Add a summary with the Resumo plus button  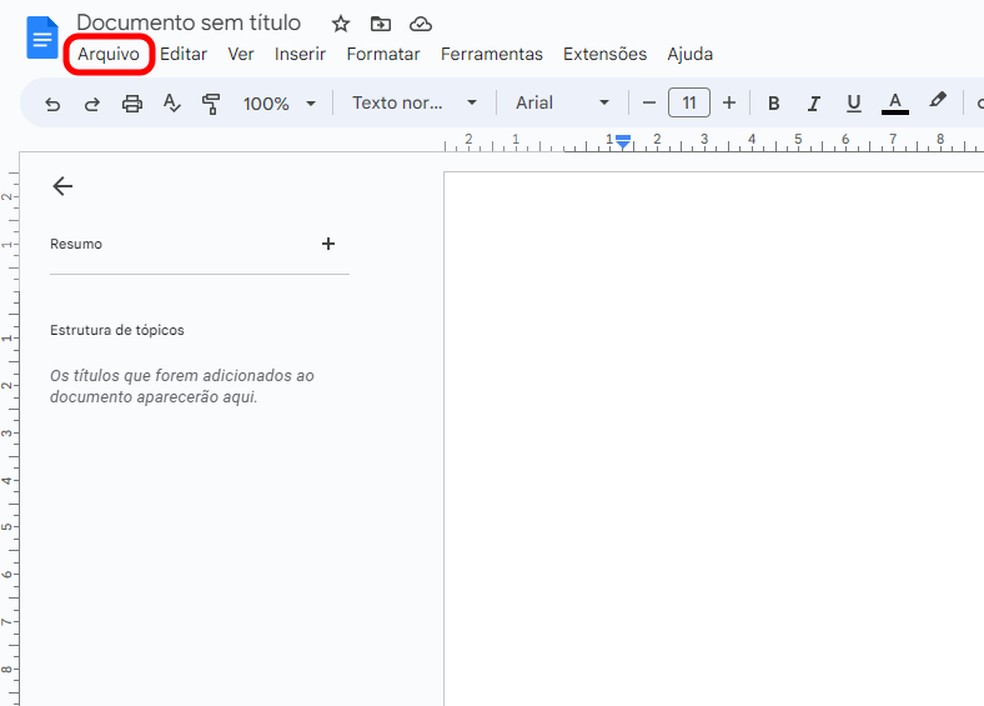pos(328,243)
